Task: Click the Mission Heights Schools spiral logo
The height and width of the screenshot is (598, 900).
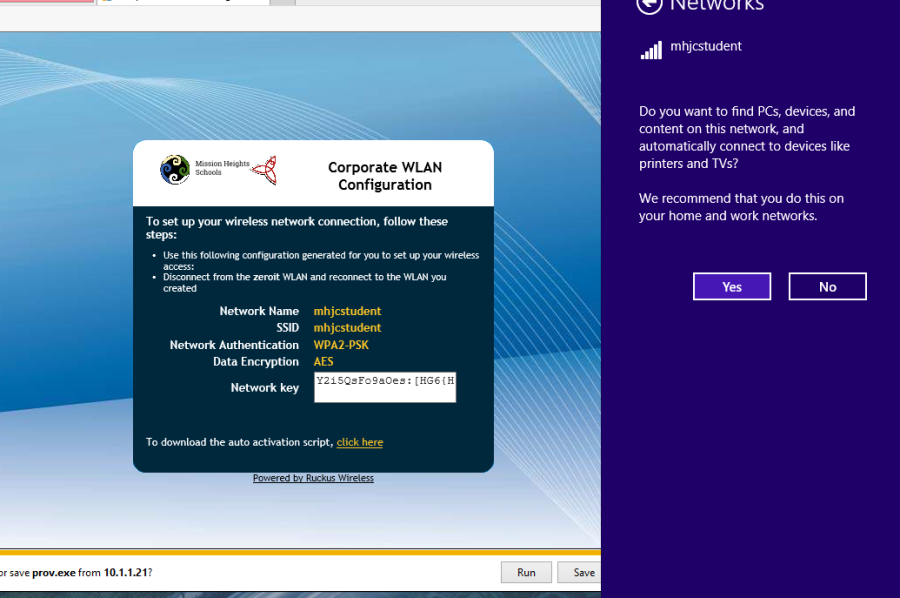Action: (x=175, y=170)
